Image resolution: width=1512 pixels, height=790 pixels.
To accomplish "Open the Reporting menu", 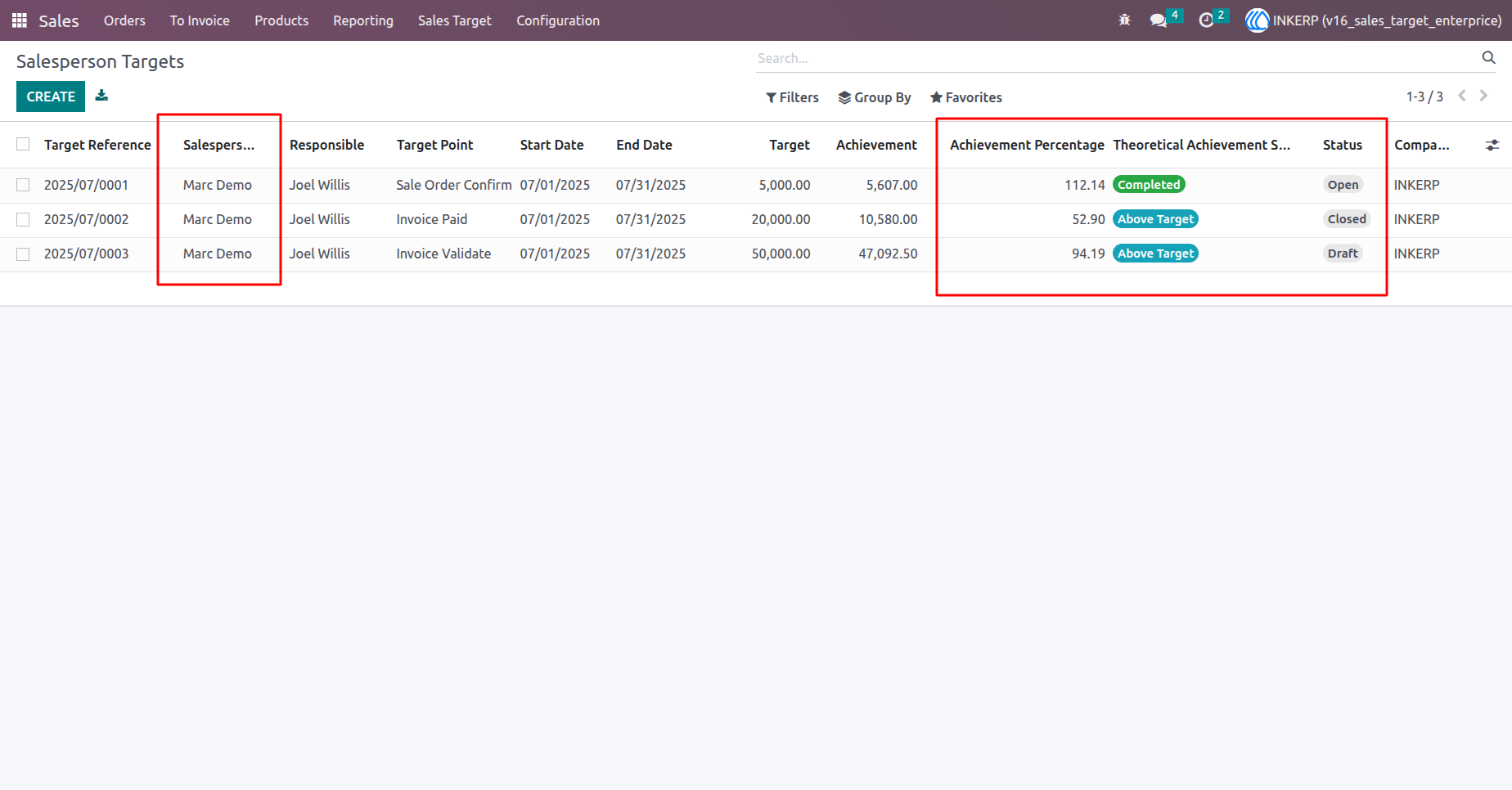I will [x=363, y=20].
